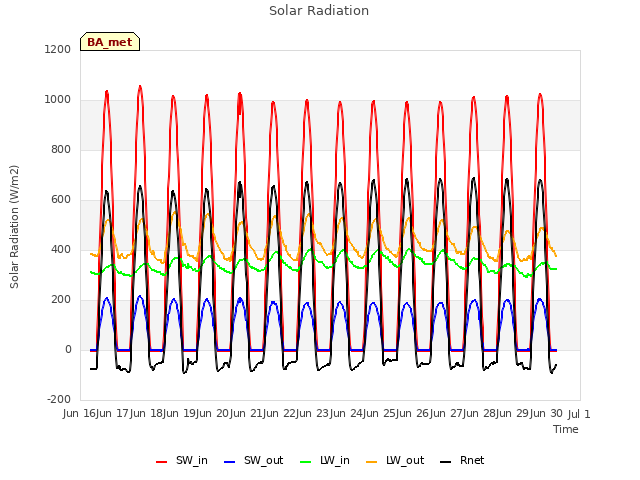Viewport: 640px width, 480px height.
Task: Select the LW_out legend label
Action: point(405,460)
